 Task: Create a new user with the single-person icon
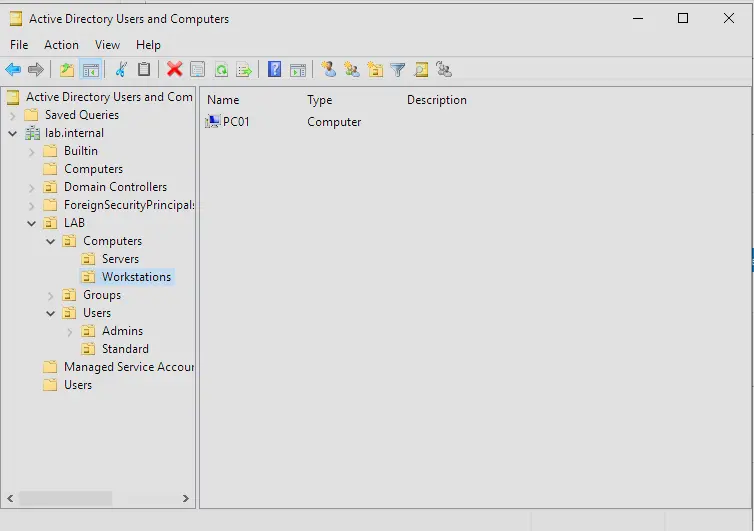328,70
